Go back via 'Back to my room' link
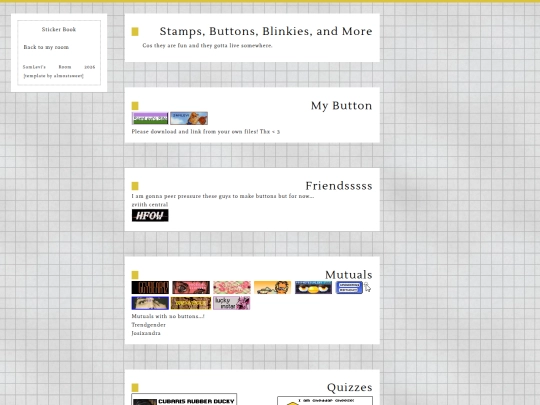 tap(46, 47)
